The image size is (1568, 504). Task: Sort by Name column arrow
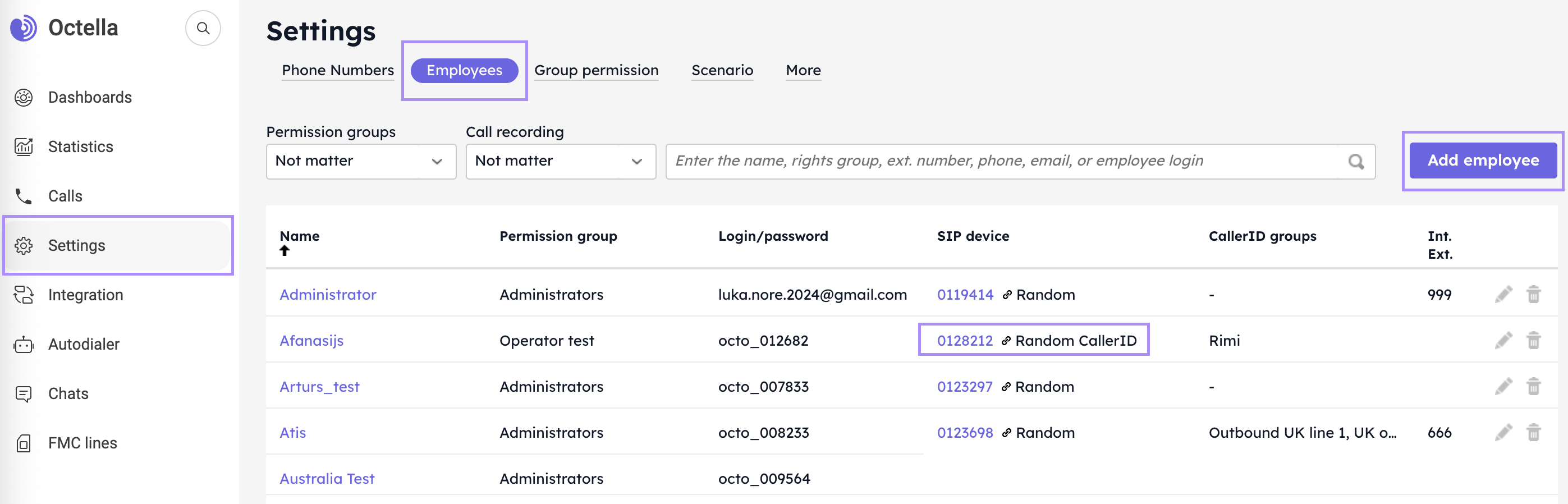285,251
